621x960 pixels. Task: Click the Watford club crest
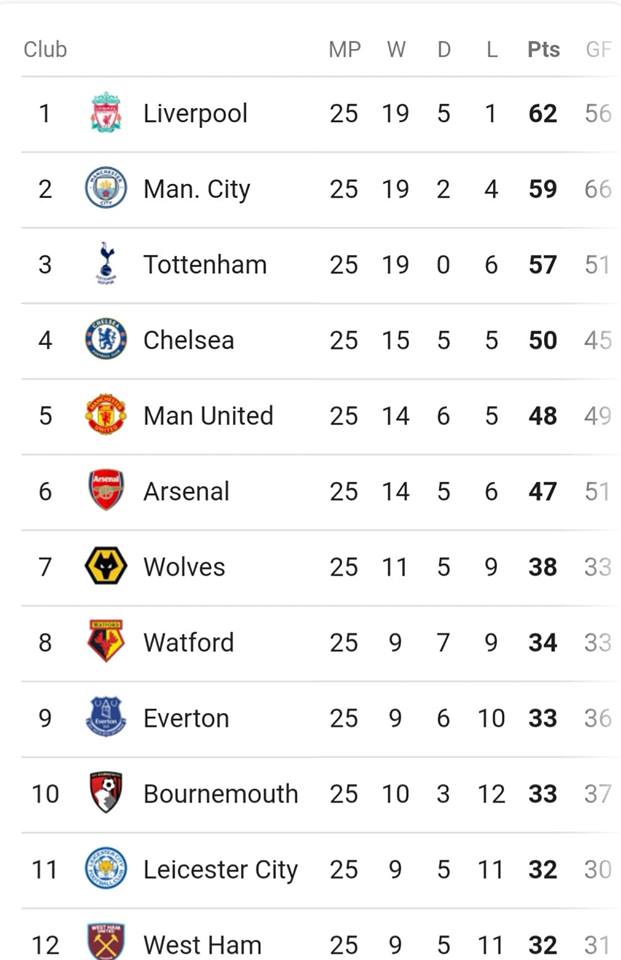(106, 641)
